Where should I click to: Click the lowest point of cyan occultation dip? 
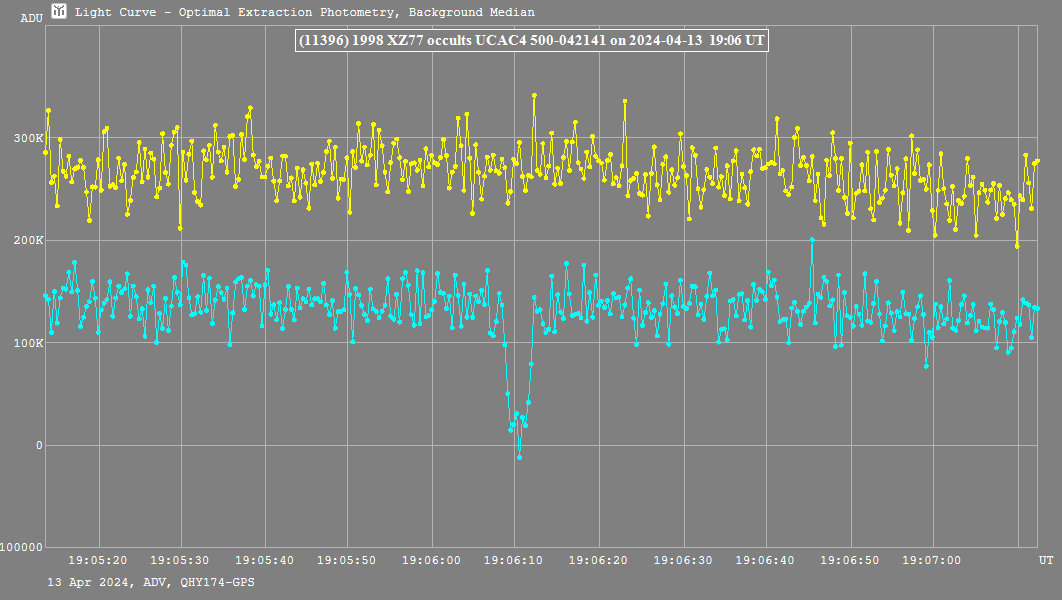pos(519,457)
